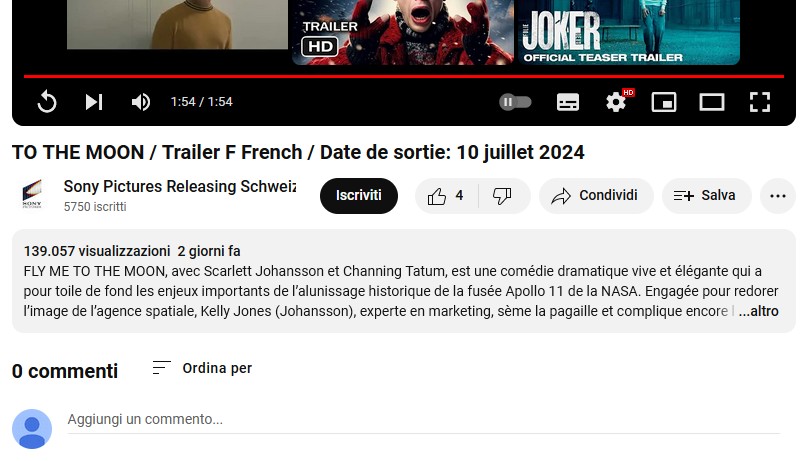Mute the video volume speaker icon
Image resolution: width=805 pixels, height=461 pixels.
pyautogui.click(x=140, y=102)
